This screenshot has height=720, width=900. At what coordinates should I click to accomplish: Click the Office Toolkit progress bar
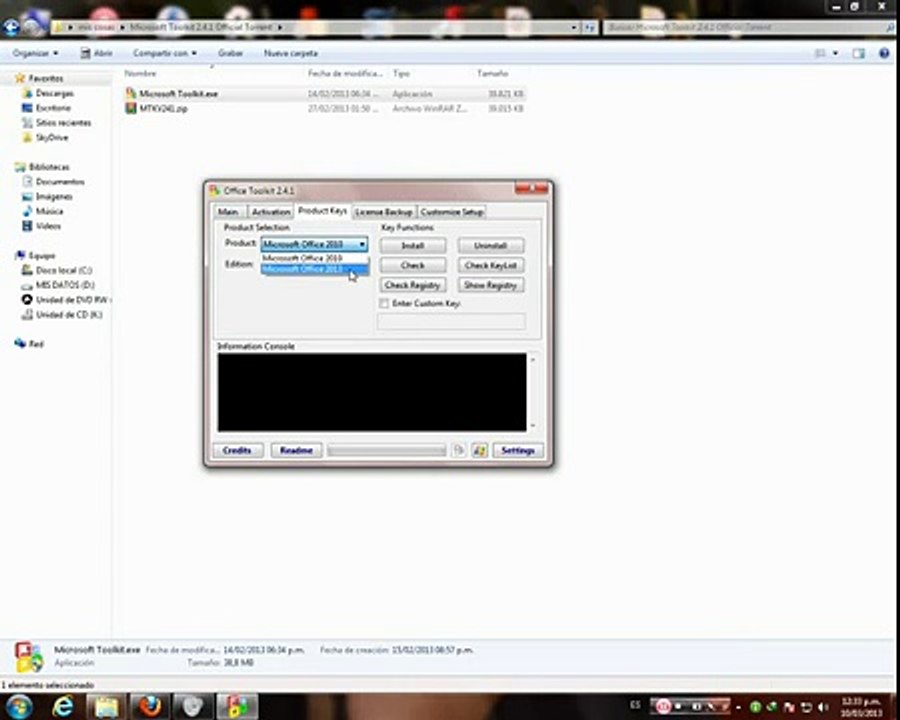click(386, 451)
